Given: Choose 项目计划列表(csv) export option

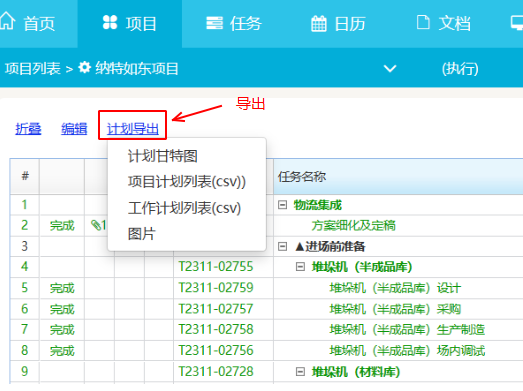Looking at the screenshot, I should [186, 182].
